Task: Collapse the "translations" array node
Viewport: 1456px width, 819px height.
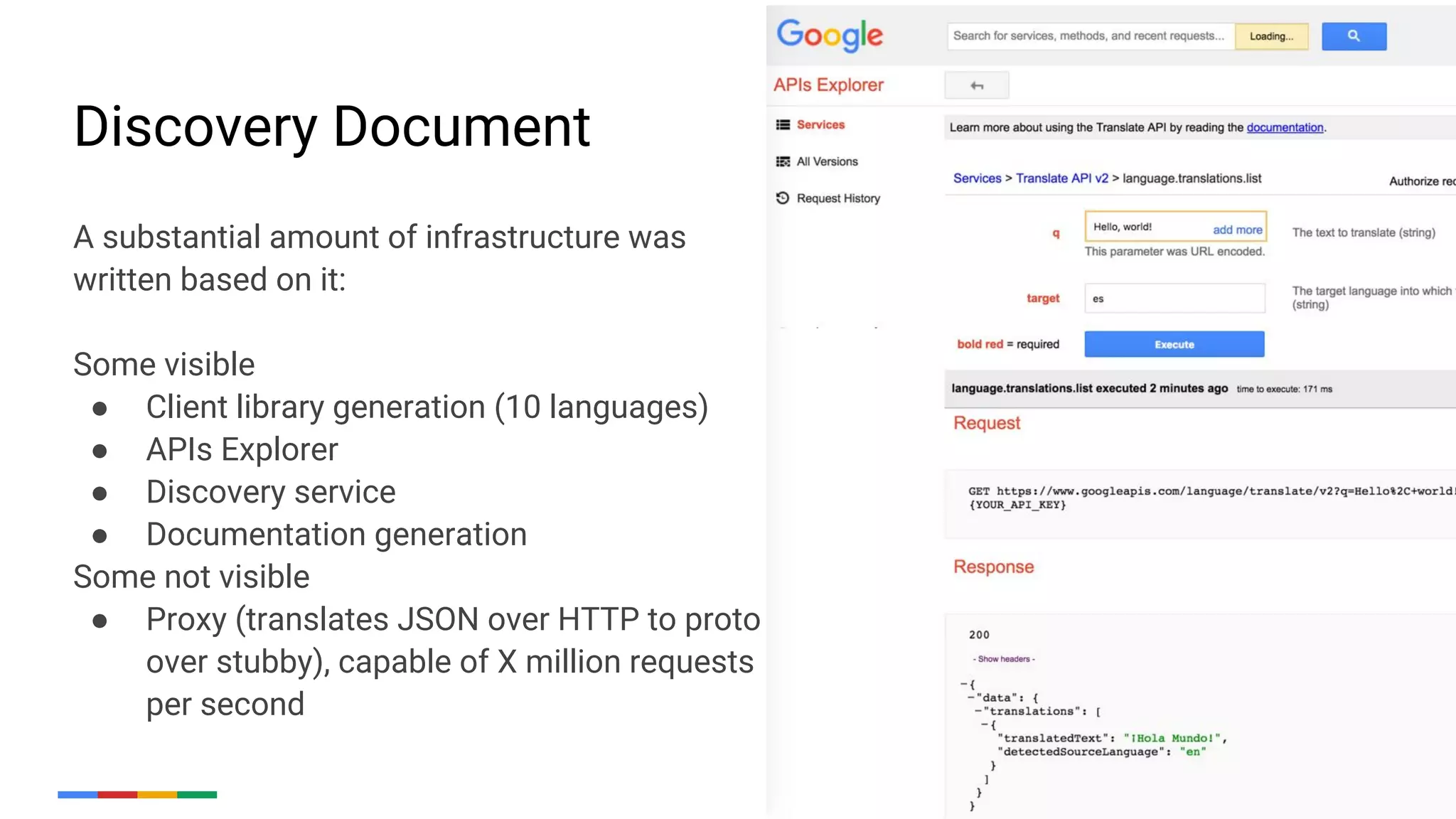Action: [978, 711]
